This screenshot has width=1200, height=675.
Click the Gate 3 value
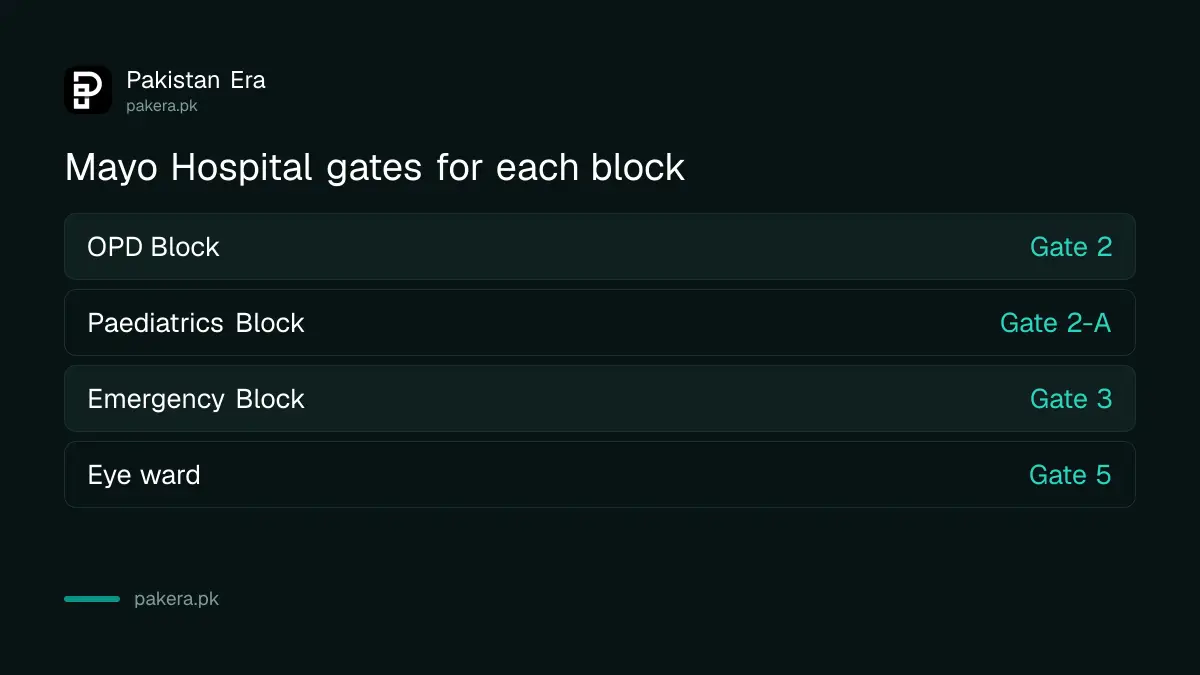[x=1071, y=399]
